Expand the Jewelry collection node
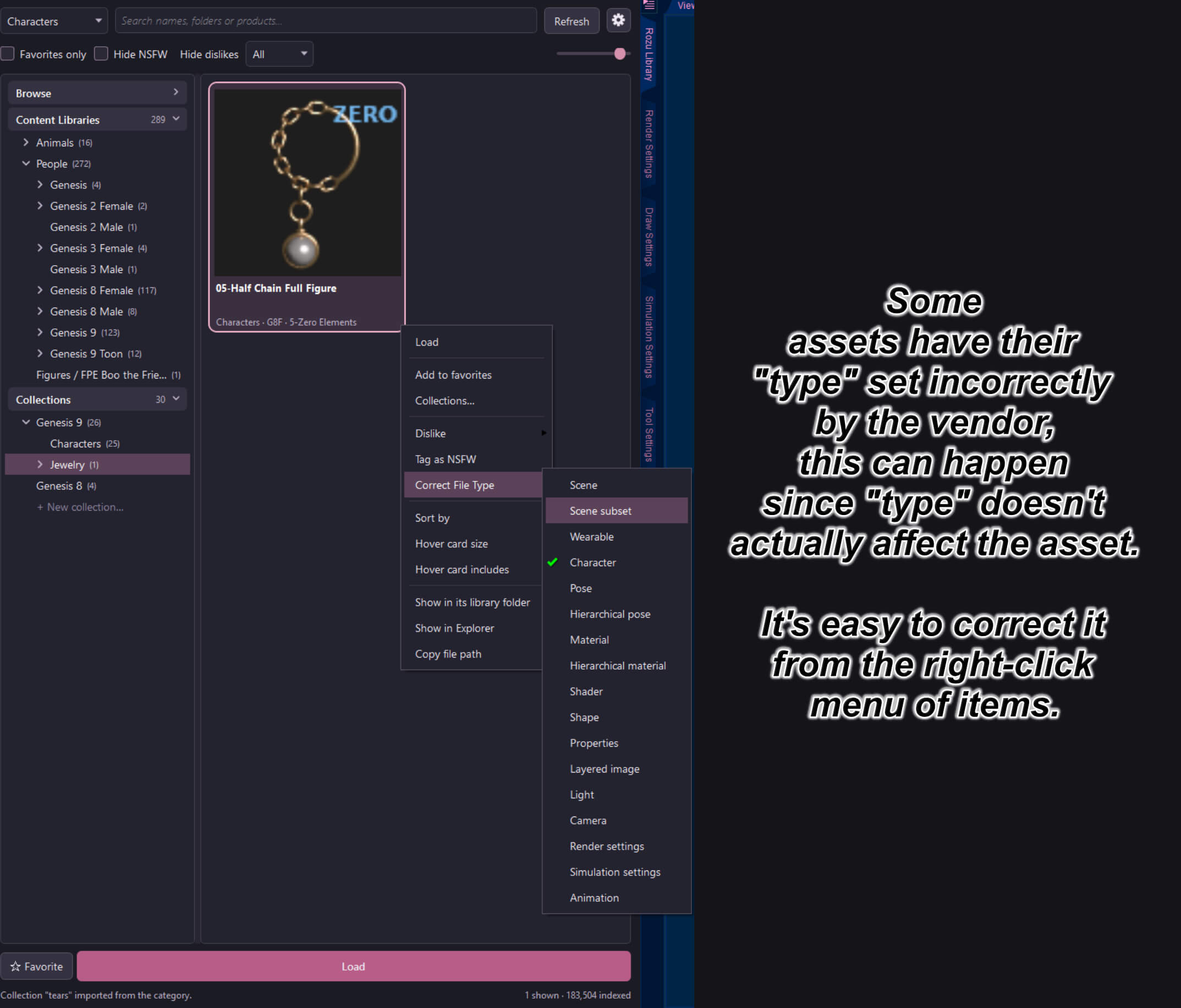 tap(40, 465)
